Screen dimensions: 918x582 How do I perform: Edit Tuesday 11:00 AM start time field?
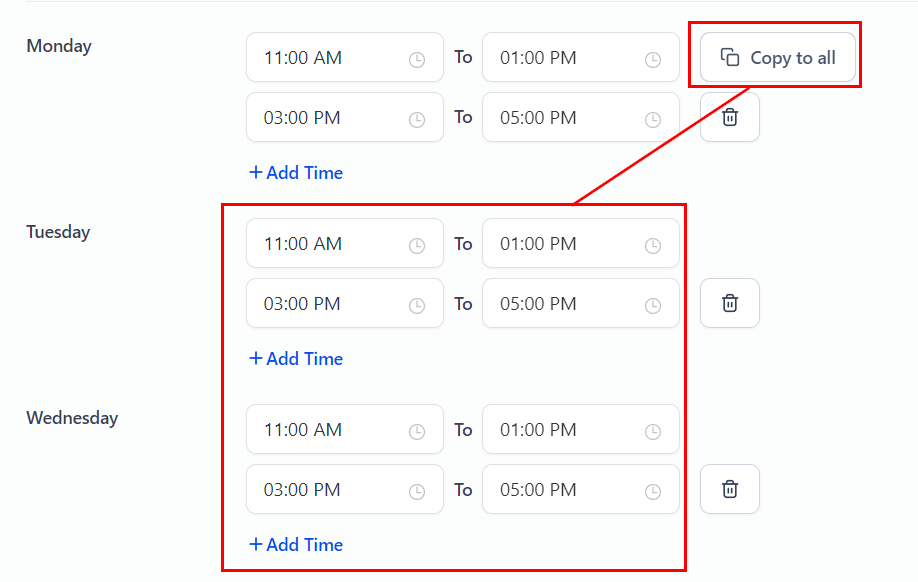click(x=325, y=244)
